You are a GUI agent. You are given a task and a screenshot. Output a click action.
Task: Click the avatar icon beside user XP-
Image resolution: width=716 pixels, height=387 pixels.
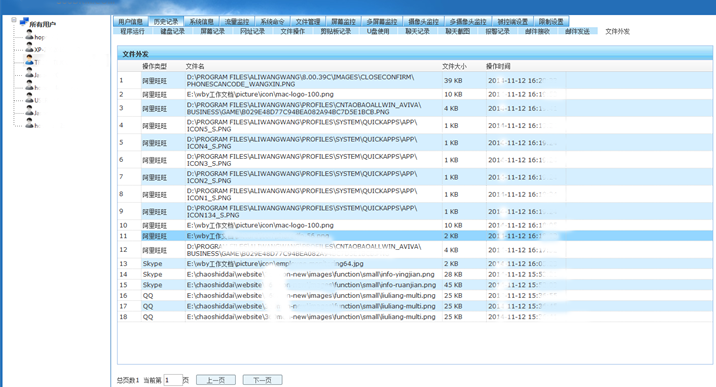(x=29, y=47)
